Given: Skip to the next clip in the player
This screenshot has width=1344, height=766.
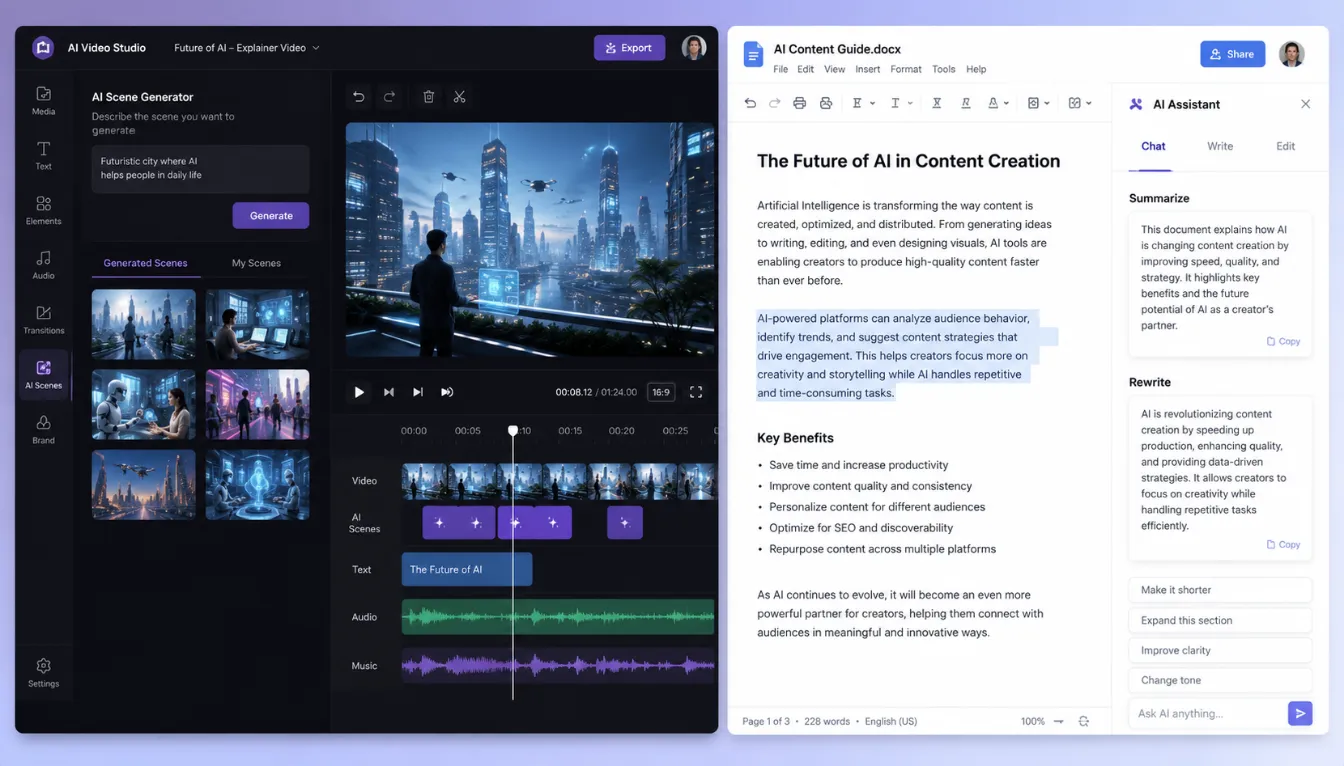Looking at the screenshot, I should pos(418,392).
